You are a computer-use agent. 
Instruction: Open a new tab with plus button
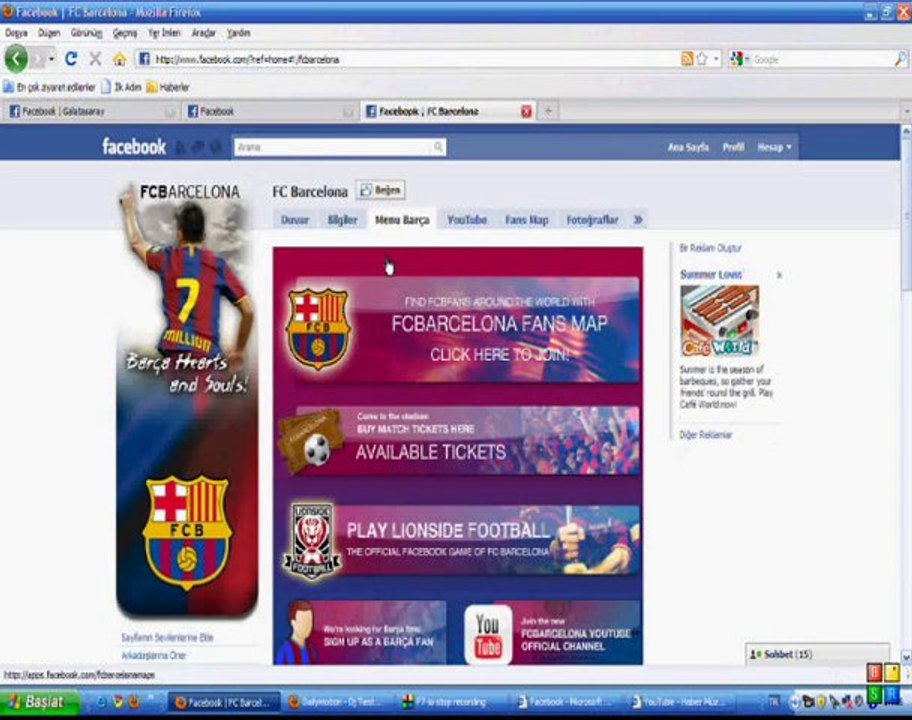[548, 111]
